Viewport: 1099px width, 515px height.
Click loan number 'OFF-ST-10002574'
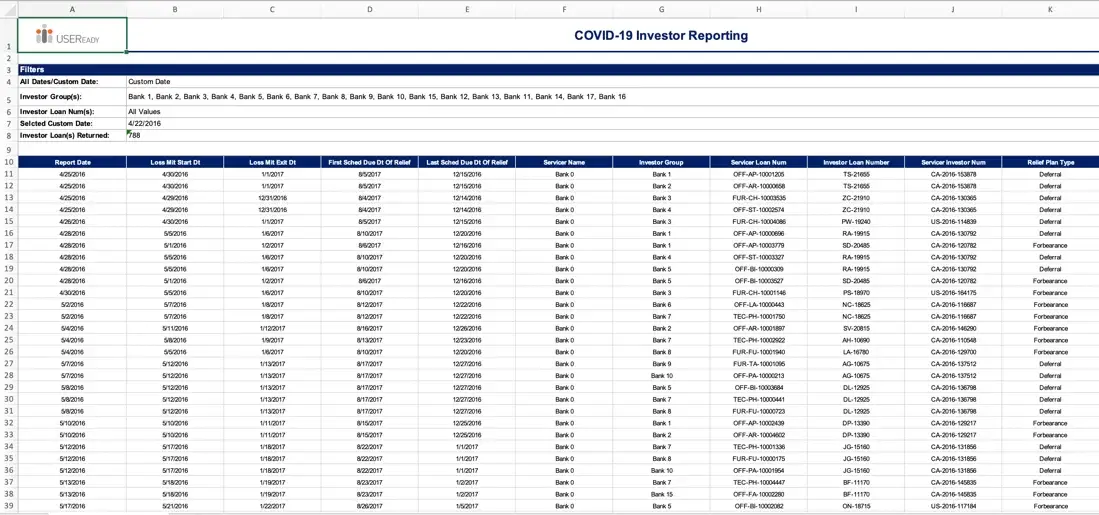758,210
